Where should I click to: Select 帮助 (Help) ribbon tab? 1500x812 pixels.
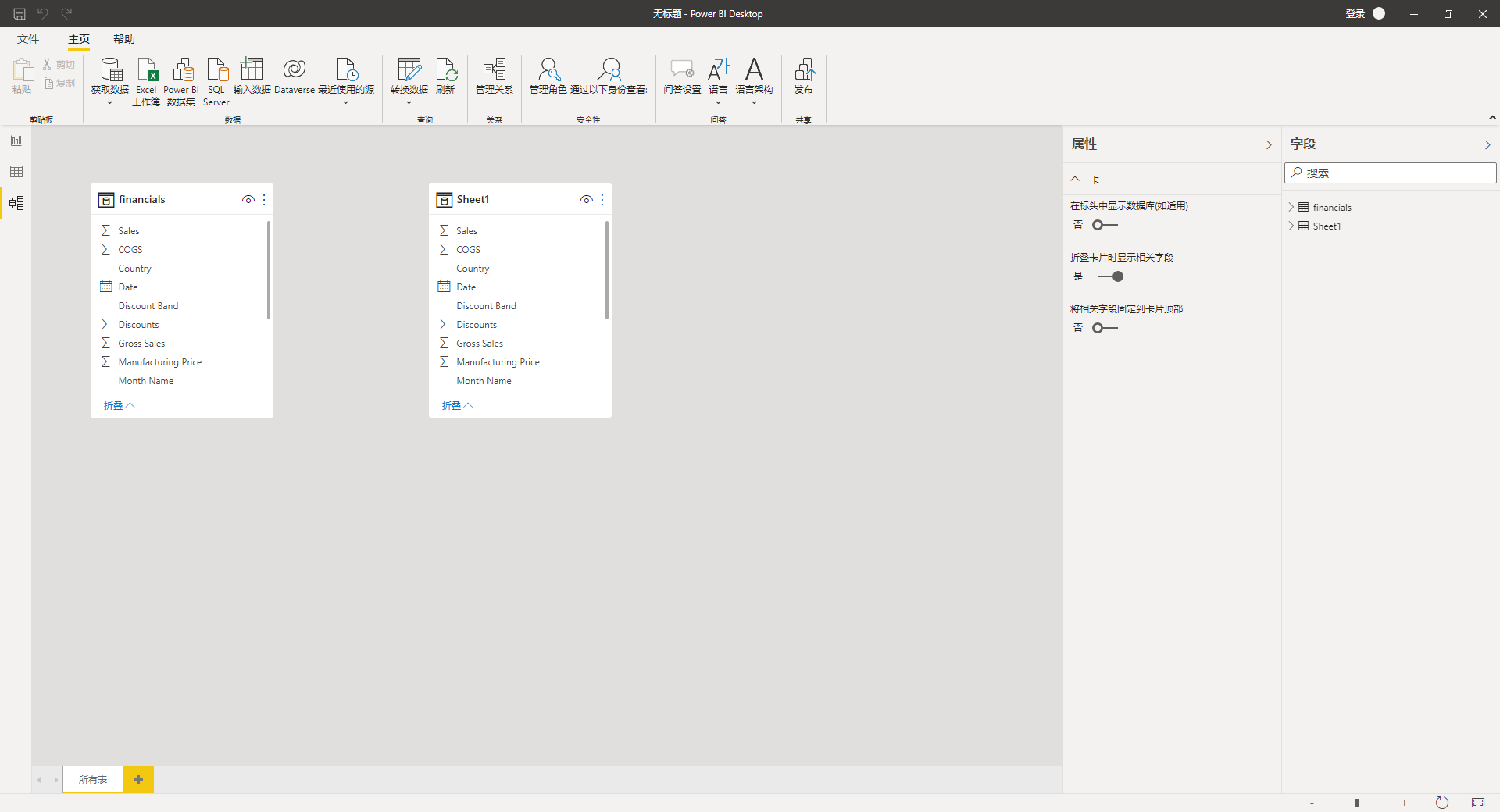[124, 39]
